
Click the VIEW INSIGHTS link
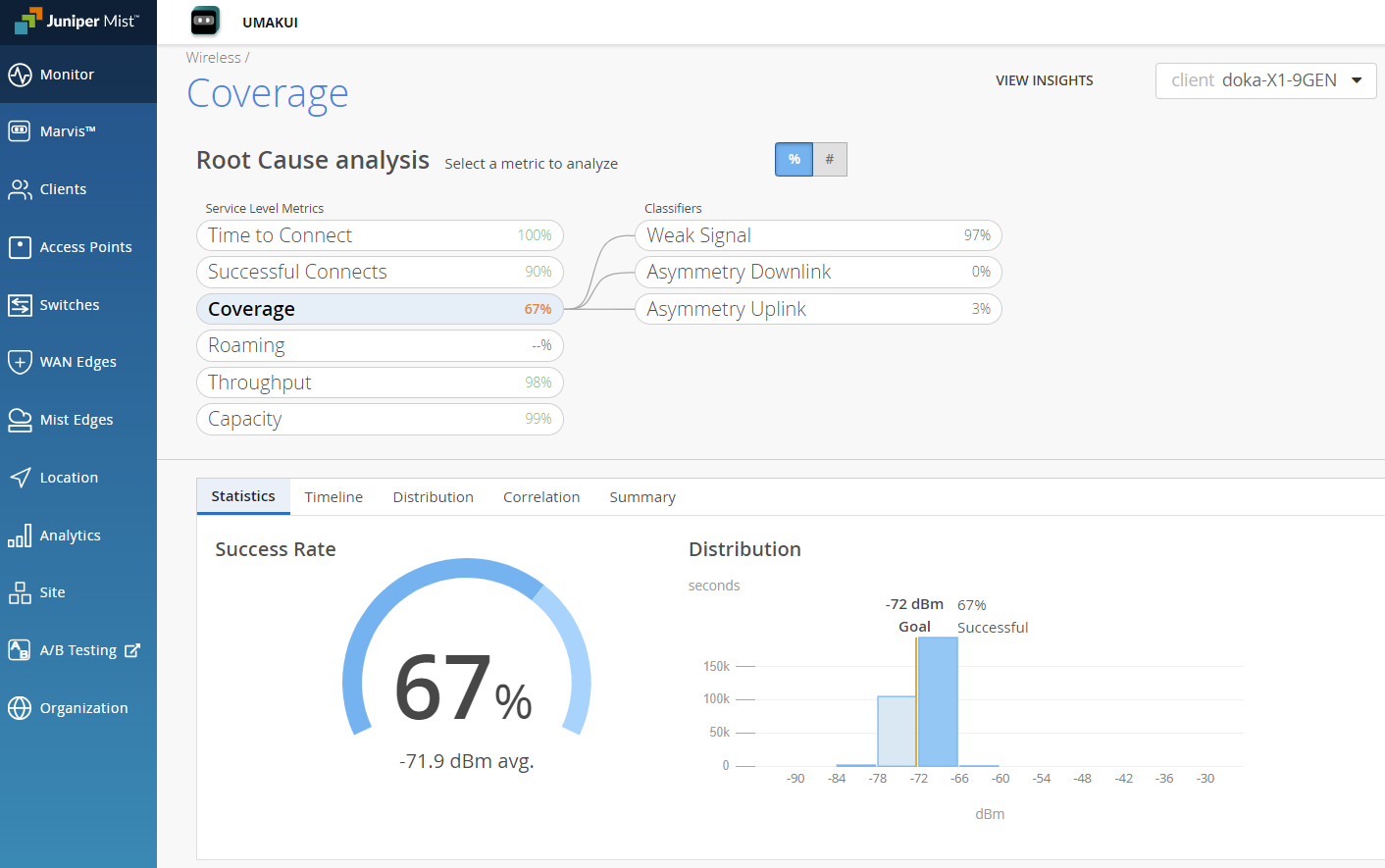[1044, 80]
